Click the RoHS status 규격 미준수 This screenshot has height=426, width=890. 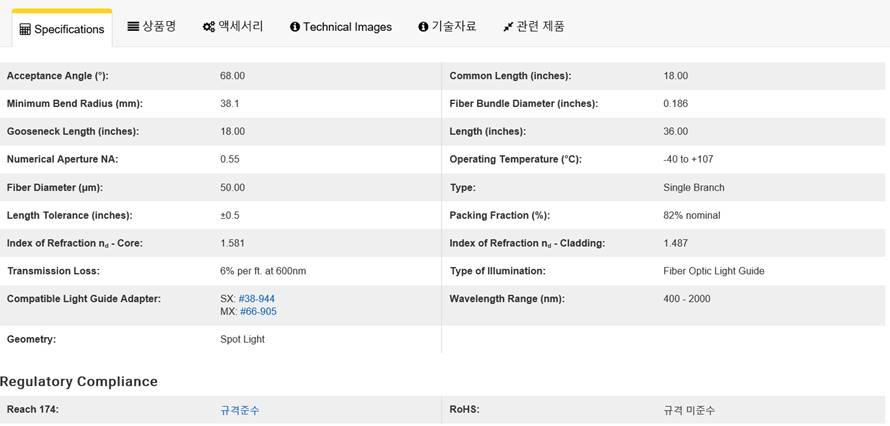point(689,410)
